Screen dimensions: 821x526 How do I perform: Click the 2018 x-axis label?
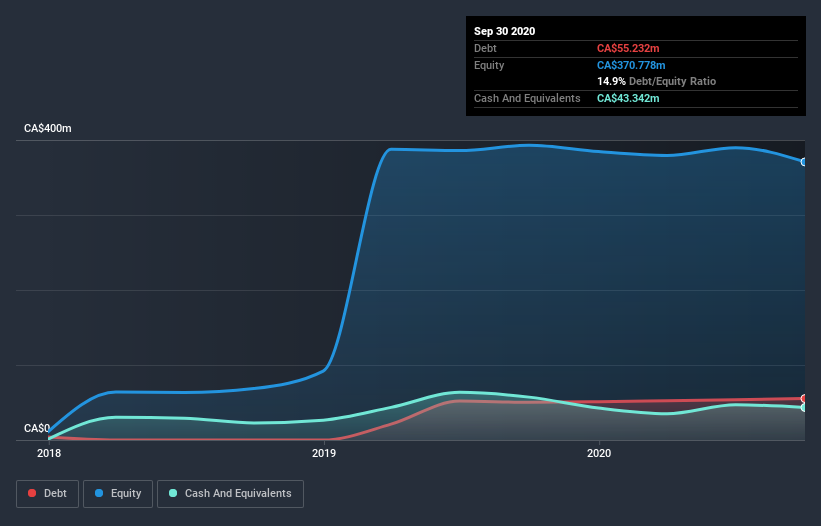click(x=49, y=453)
